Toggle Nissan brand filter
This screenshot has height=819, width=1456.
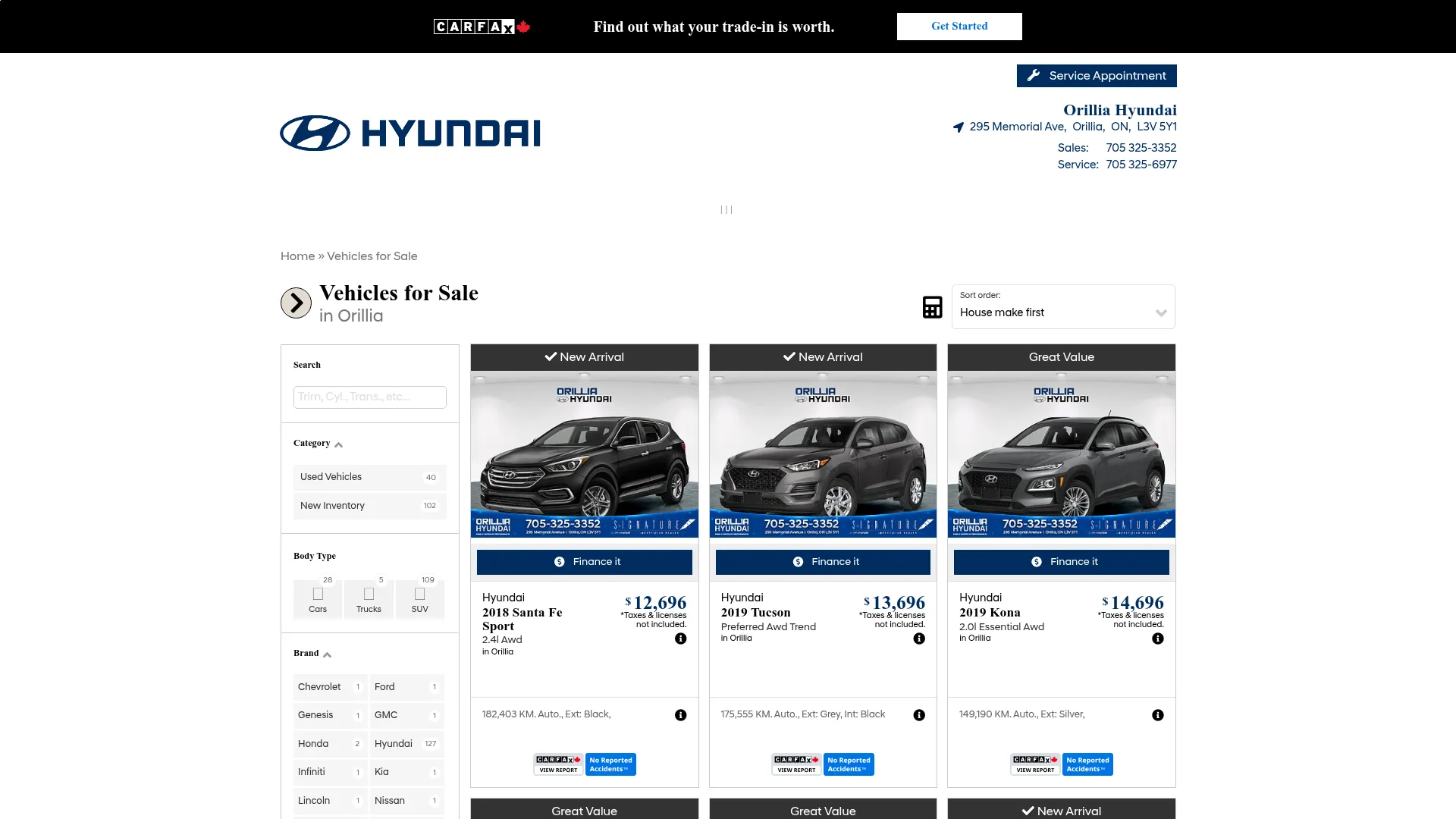point(406,801)
